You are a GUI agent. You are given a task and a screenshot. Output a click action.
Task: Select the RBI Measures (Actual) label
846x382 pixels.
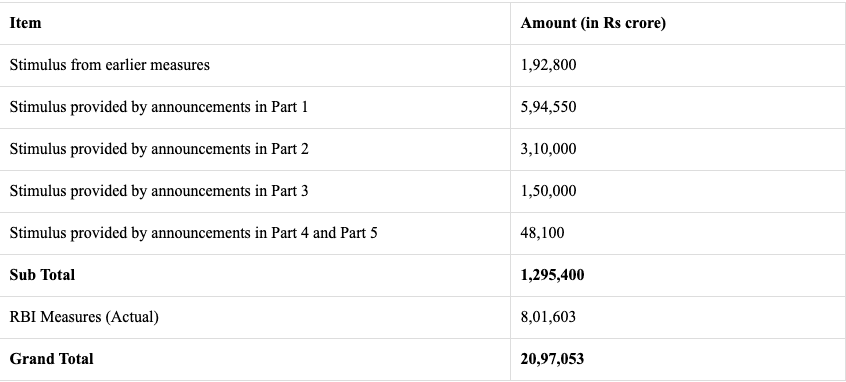tap(84, 317)
